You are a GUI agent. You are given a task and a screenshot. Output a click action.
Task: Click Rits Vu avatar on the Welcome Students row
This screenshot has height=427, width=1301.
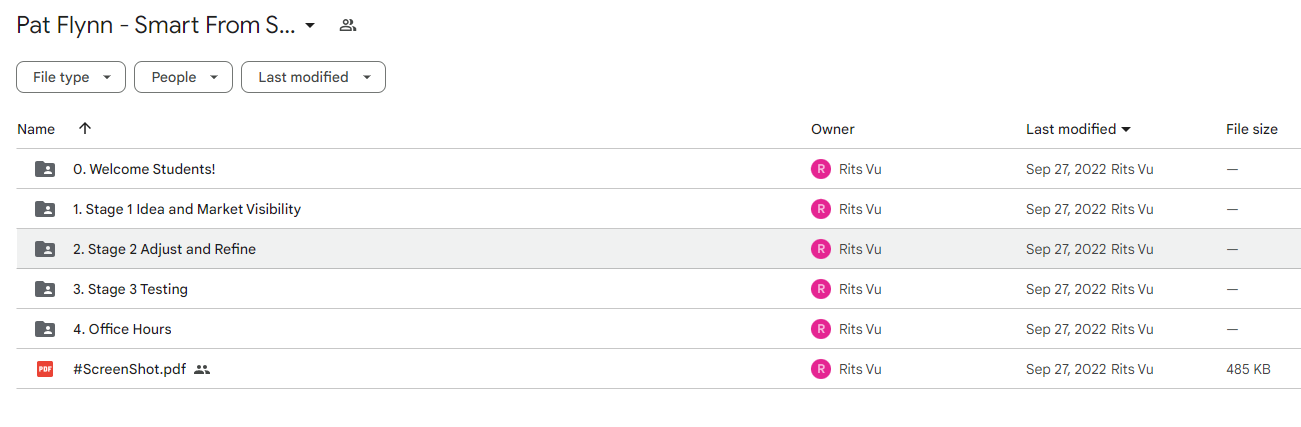[821, 169]
